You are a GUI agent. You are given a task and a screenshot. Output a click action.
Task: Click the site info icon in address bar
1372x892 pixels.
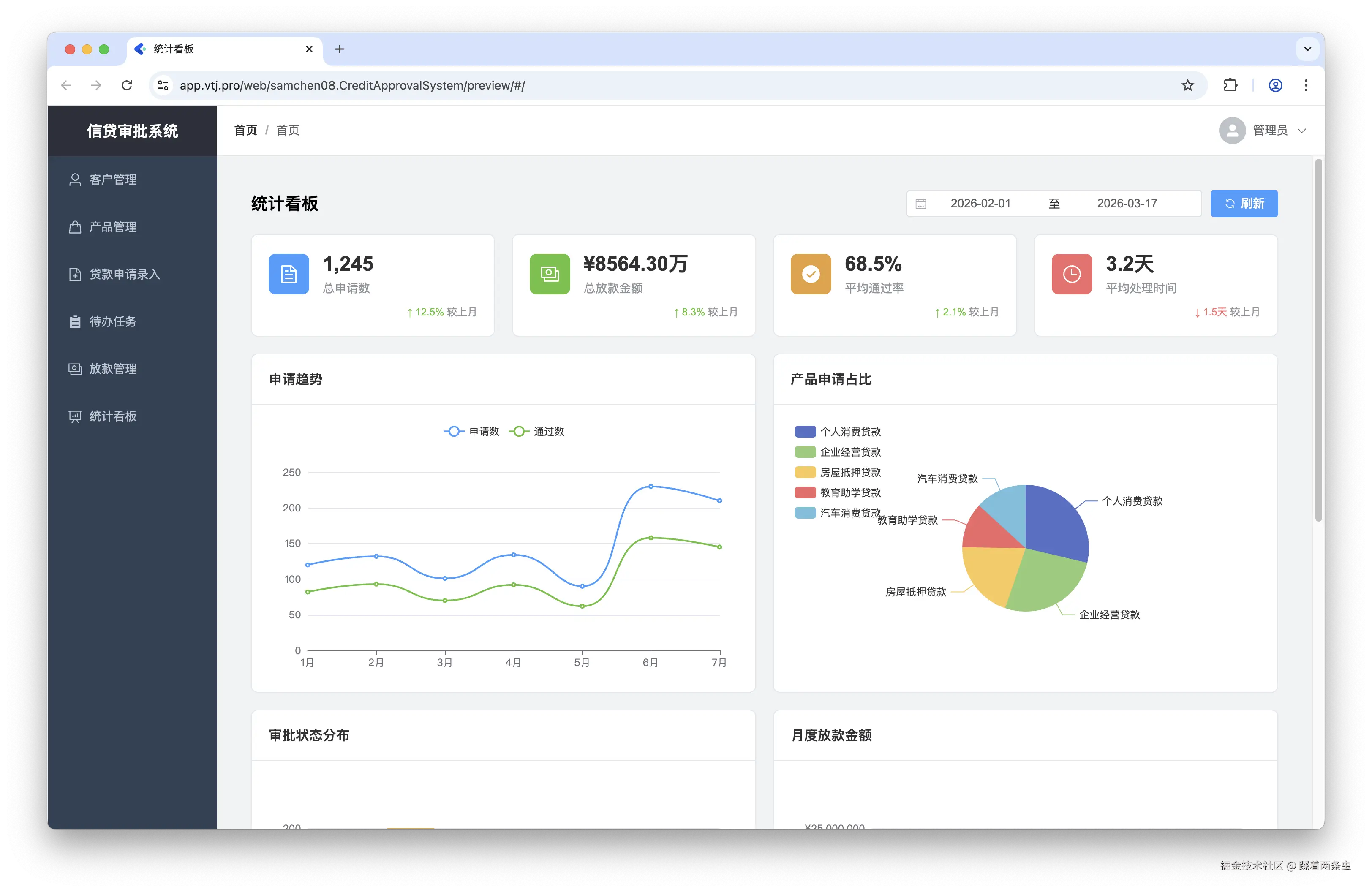click(x=163, y=85)
